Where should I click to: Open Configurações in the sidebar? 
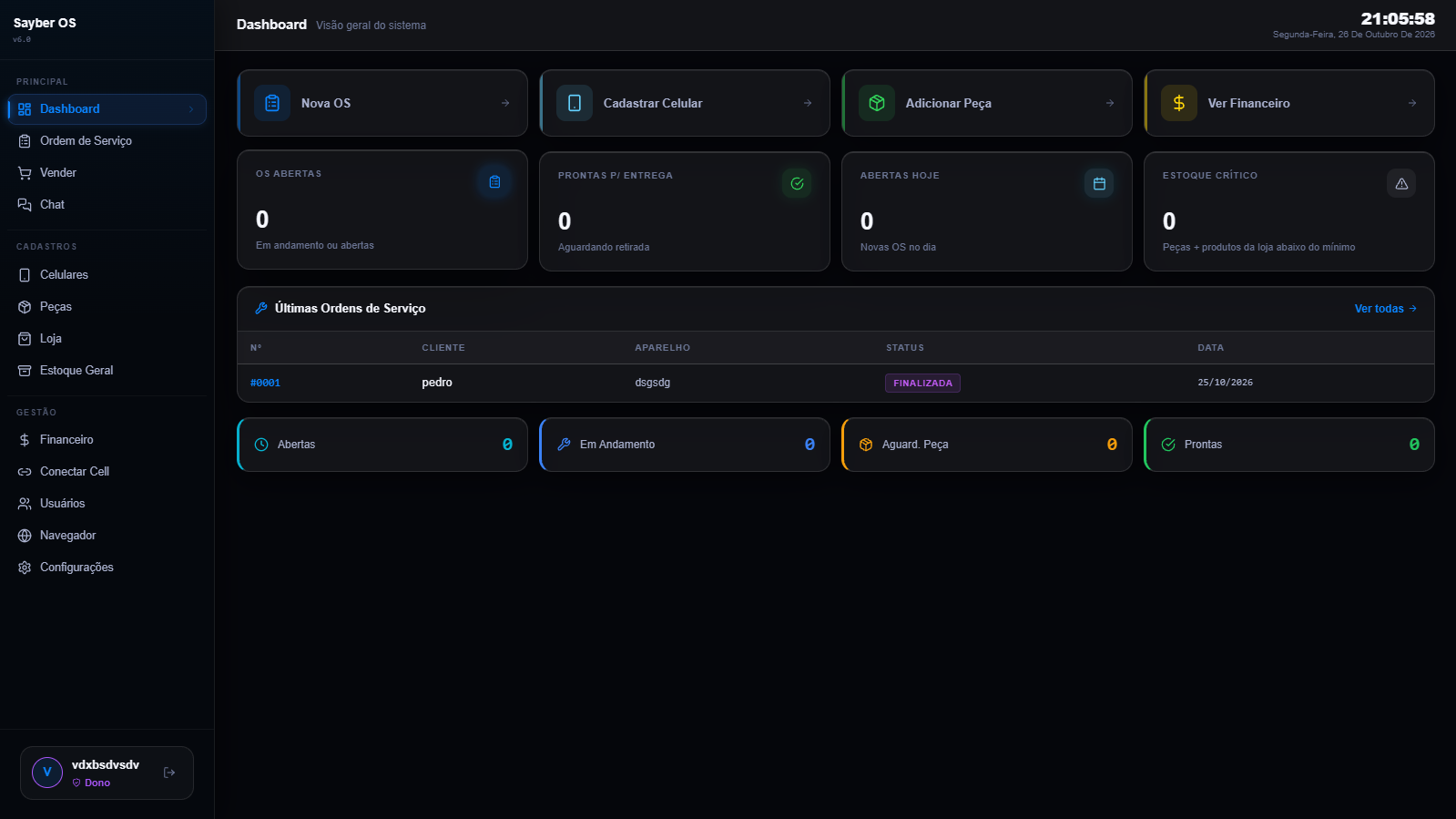(107, 568)
